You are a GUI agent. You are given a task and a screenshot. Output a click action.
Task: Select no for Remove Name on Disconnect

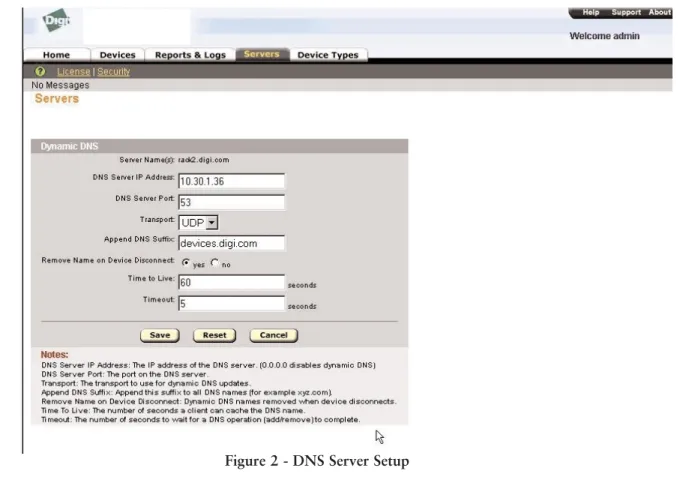(215, 263)
